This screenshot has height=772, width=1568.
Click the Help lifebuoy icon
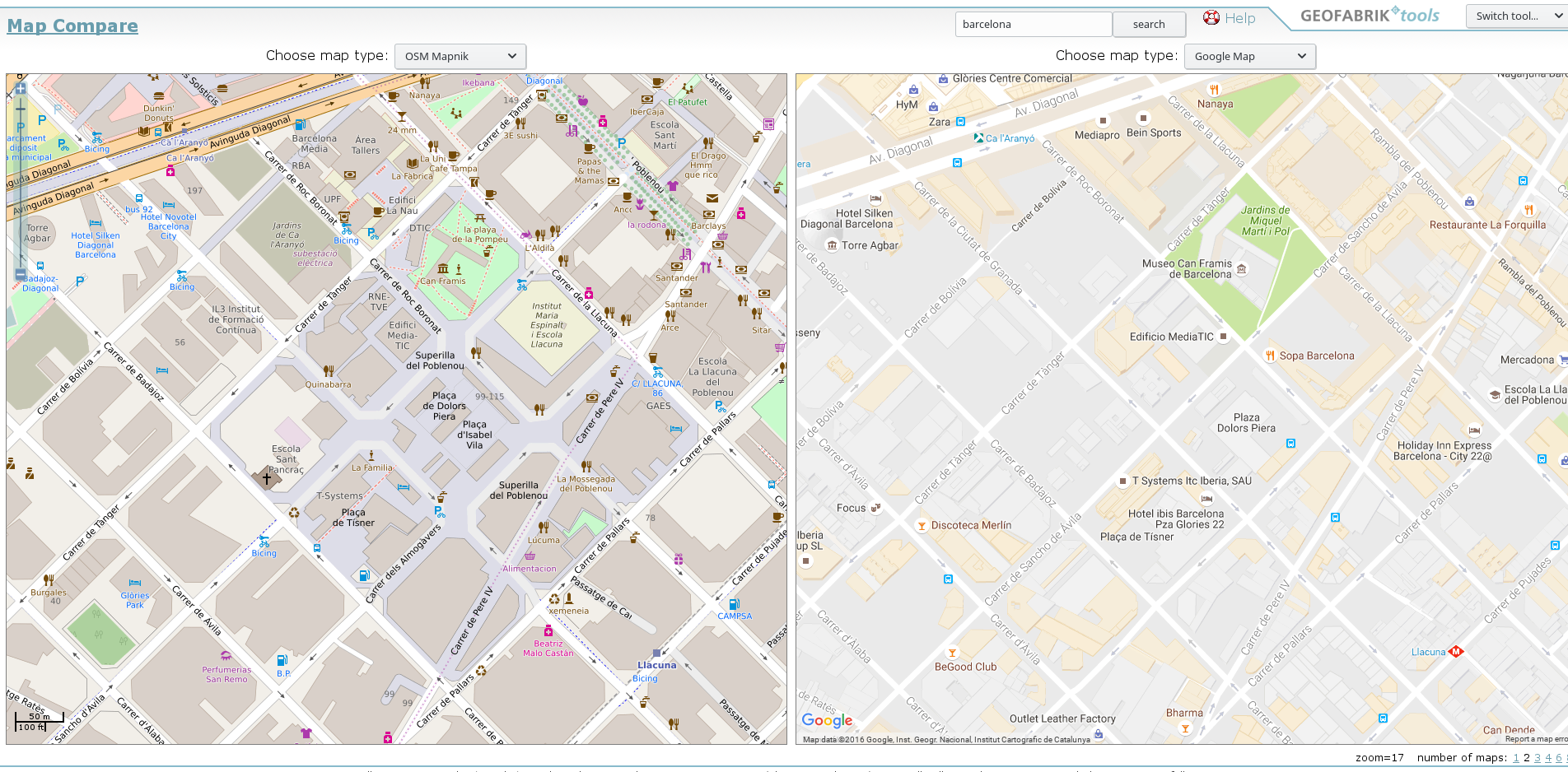[1211, 18]
